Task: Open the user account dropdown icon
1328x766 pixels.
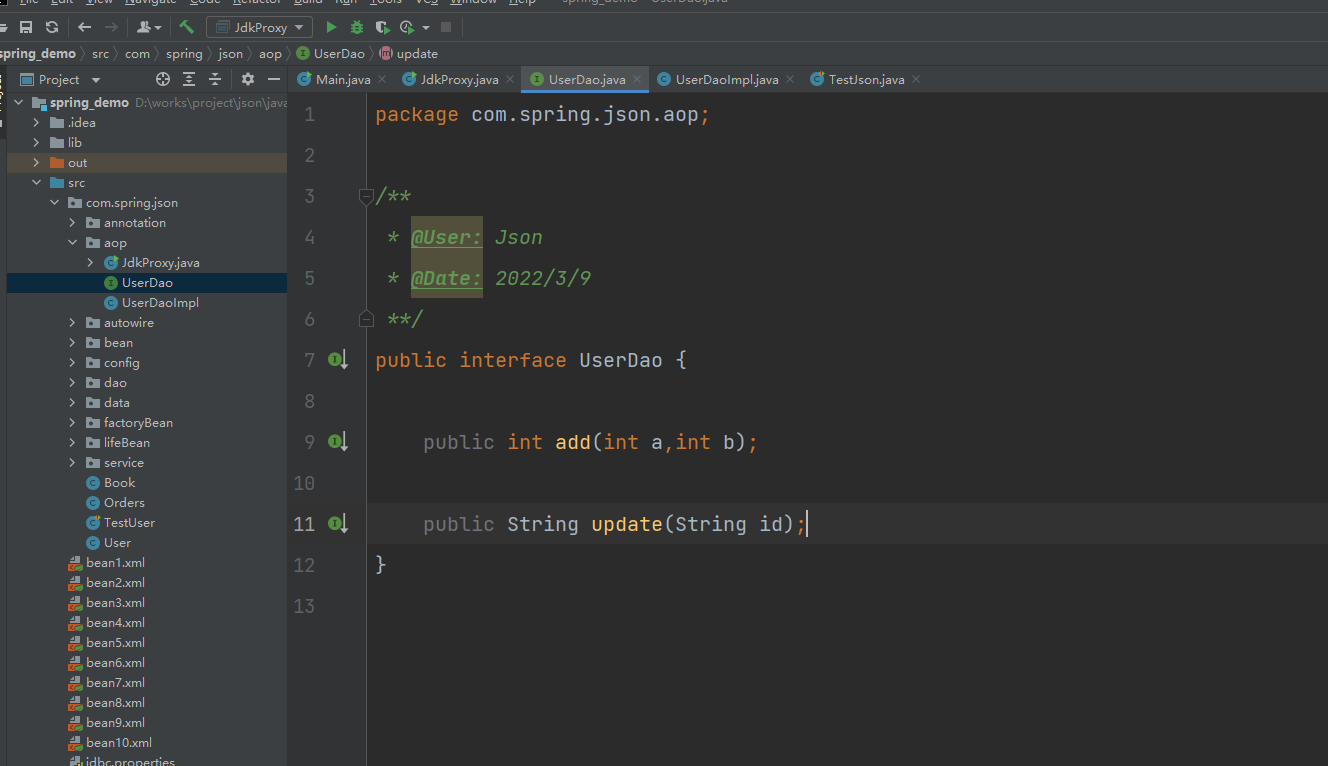Action: (149, 27)
